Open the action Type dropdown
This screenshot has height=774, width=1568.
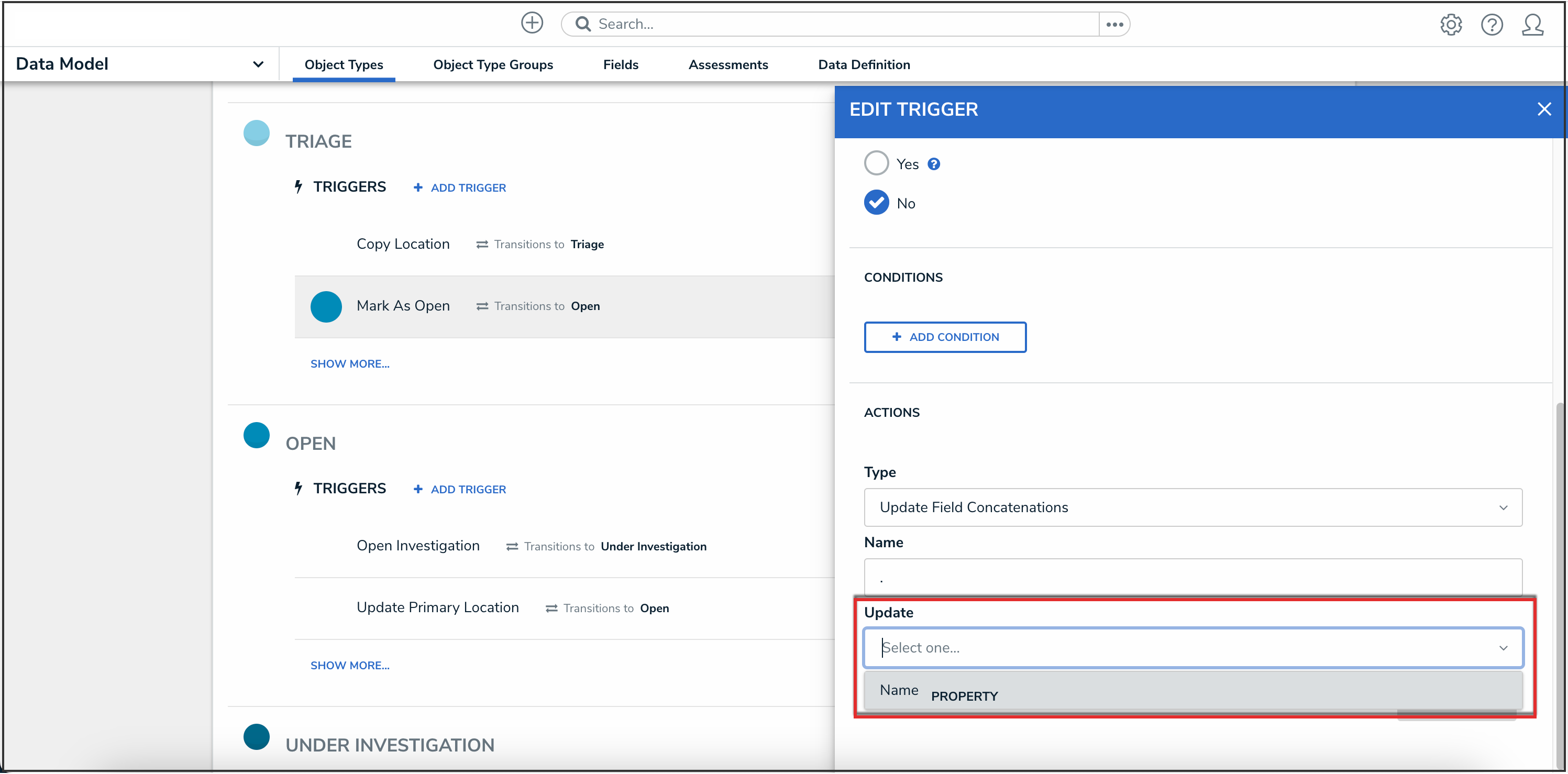click(1192, 507)
